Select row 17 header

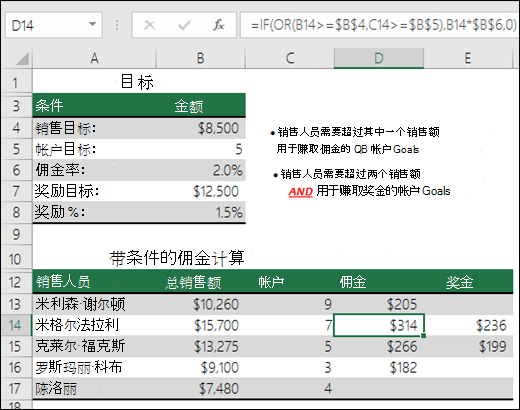tap(16, 388)
